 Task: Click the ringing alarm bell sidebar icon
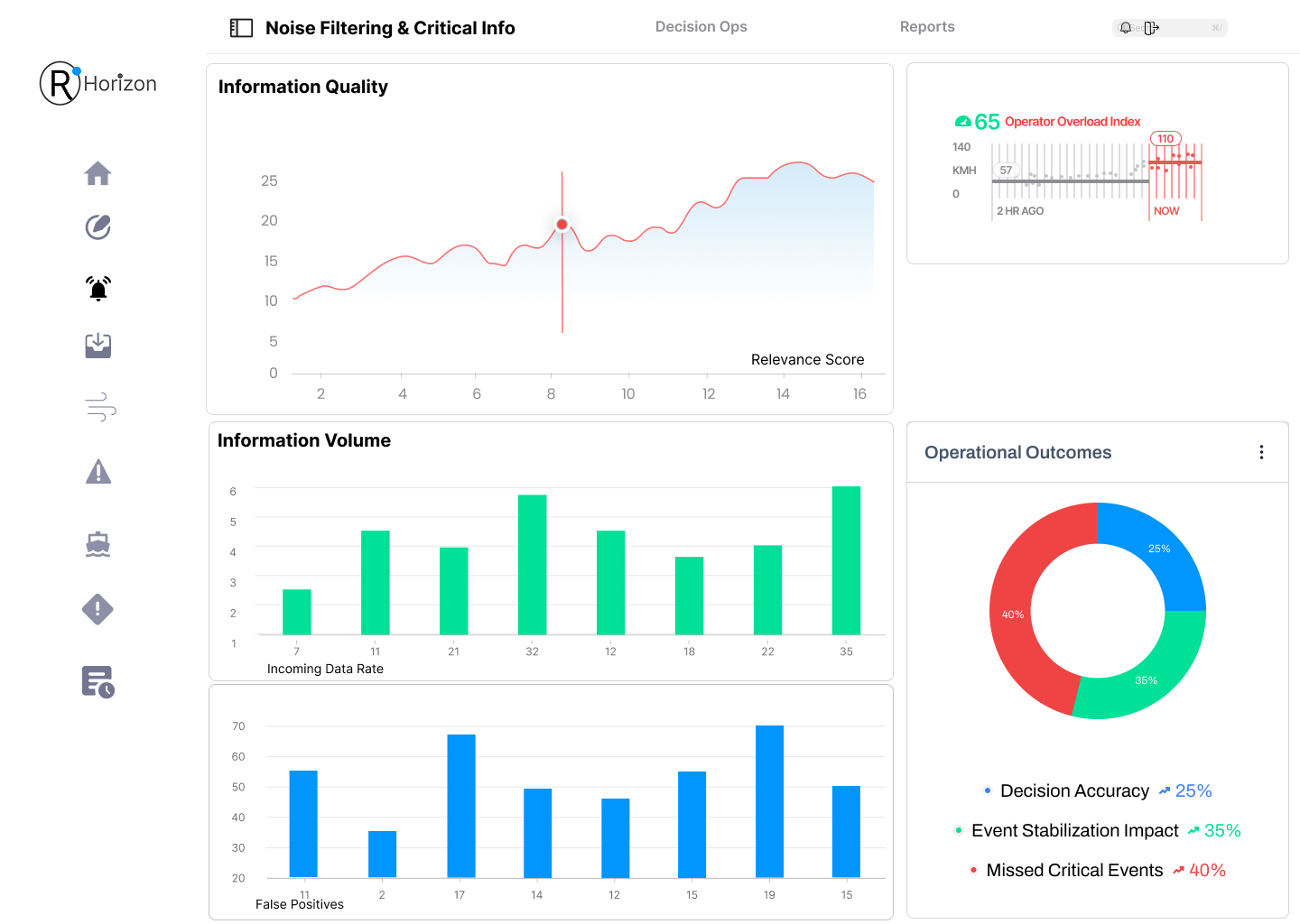point(97,289)
